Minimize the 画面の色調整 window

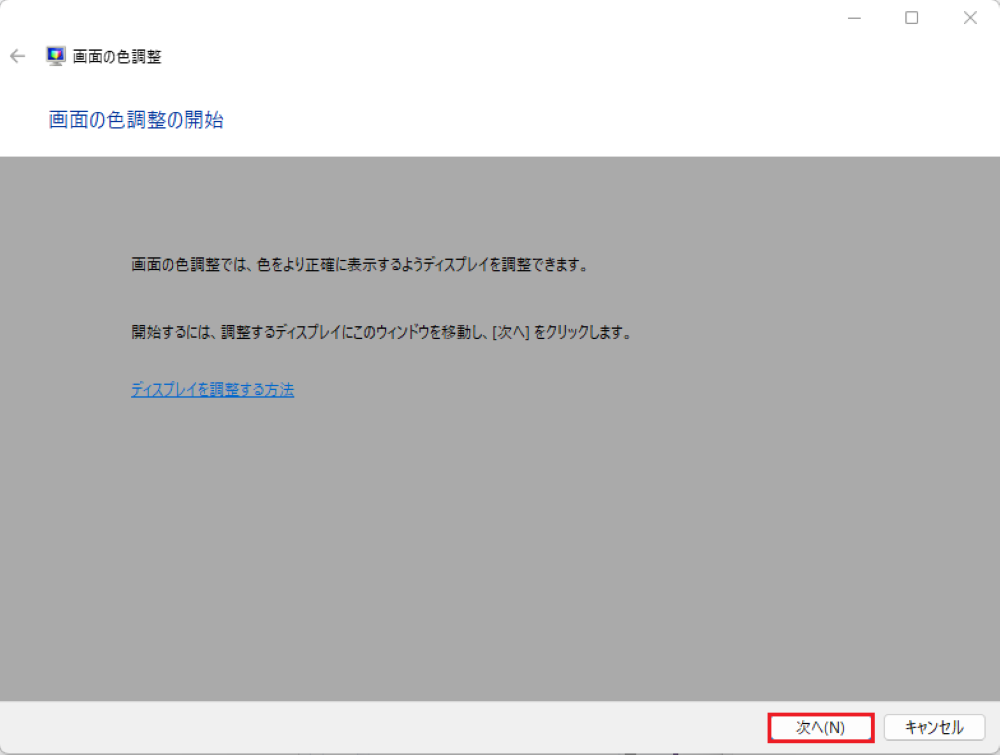point(855,18)
